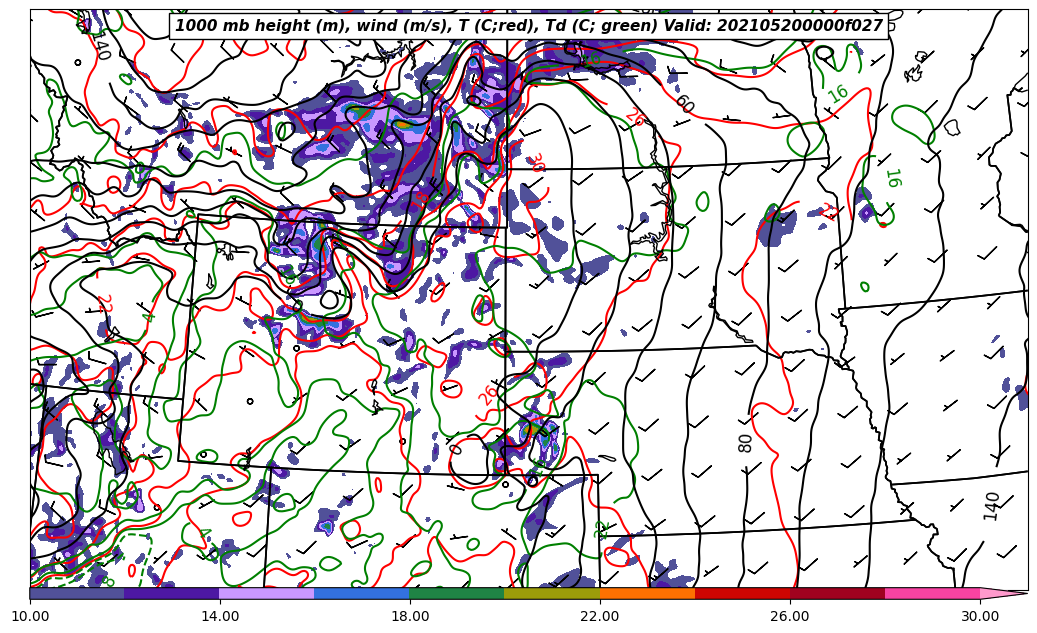
Task: Click the plot title text at top
Action: coord(529,26)
